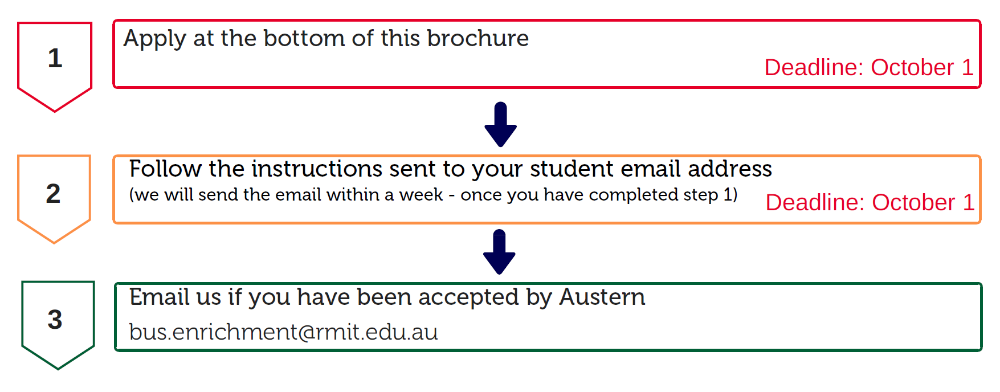Viewport: 1000px width, 392px height.
Task: Click the arrow between steps 2 and 3
Action: point(499,252)
